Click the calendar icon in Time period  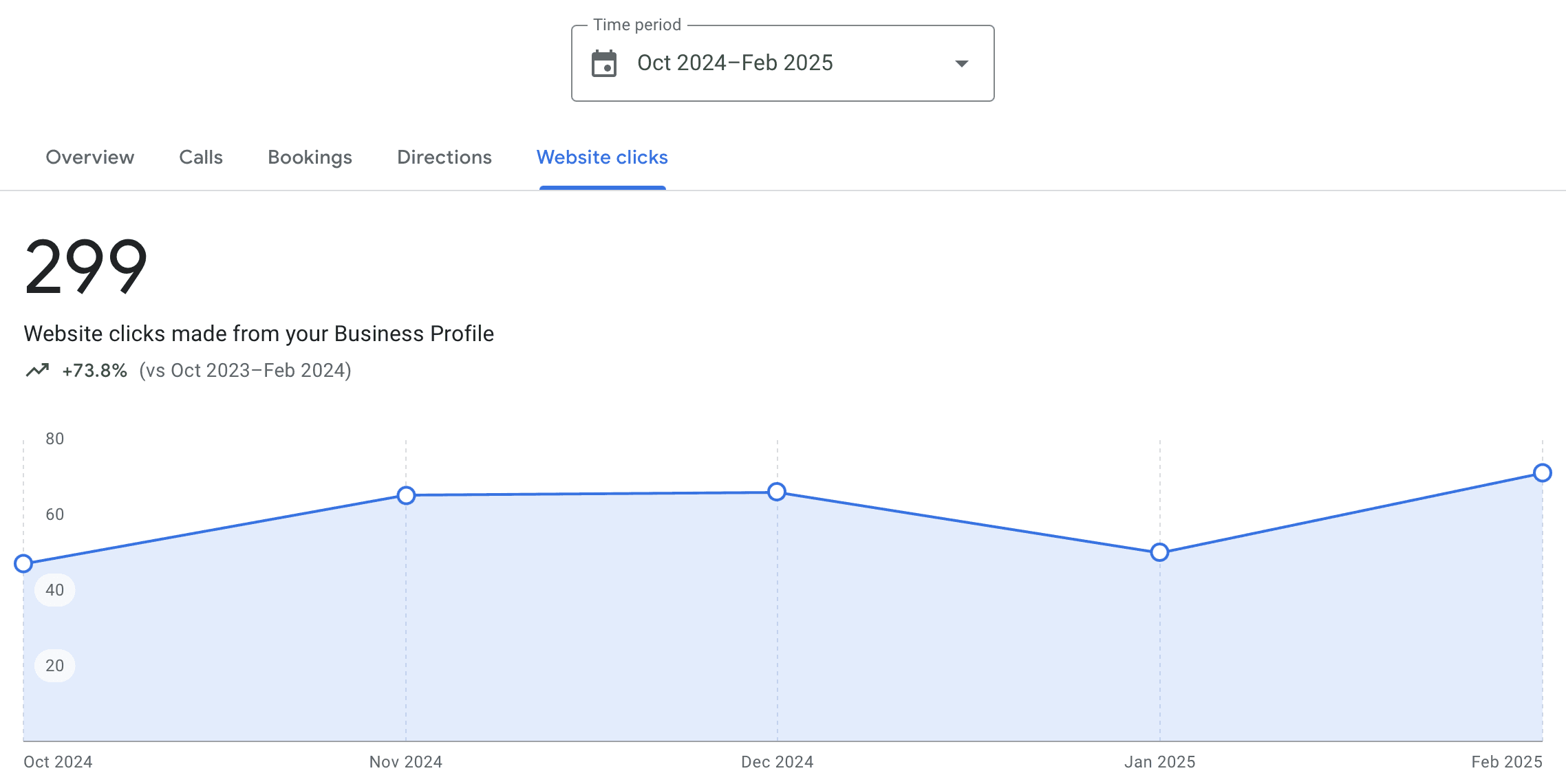pyautogui.click(x=604, y=63)
